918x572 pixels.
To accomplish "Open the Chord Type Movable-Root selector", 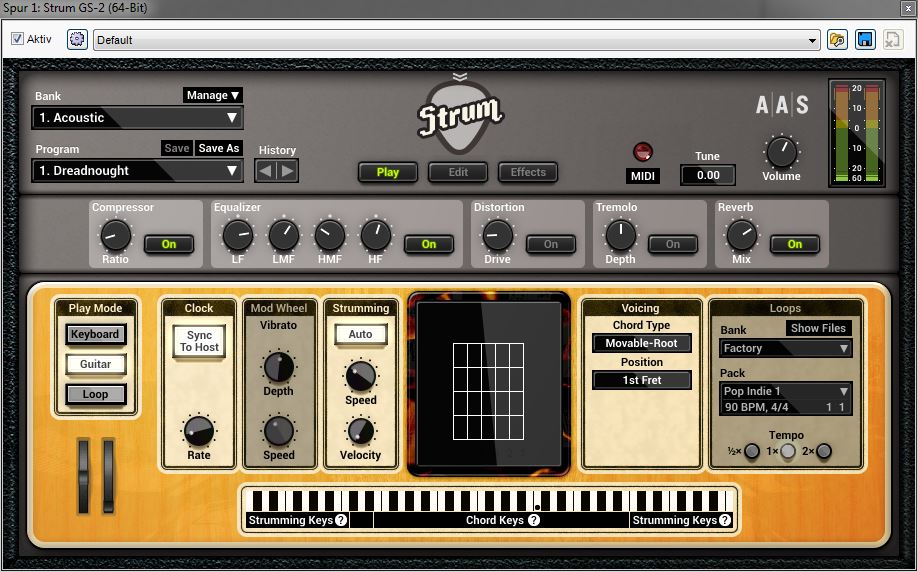I will 642,344.
